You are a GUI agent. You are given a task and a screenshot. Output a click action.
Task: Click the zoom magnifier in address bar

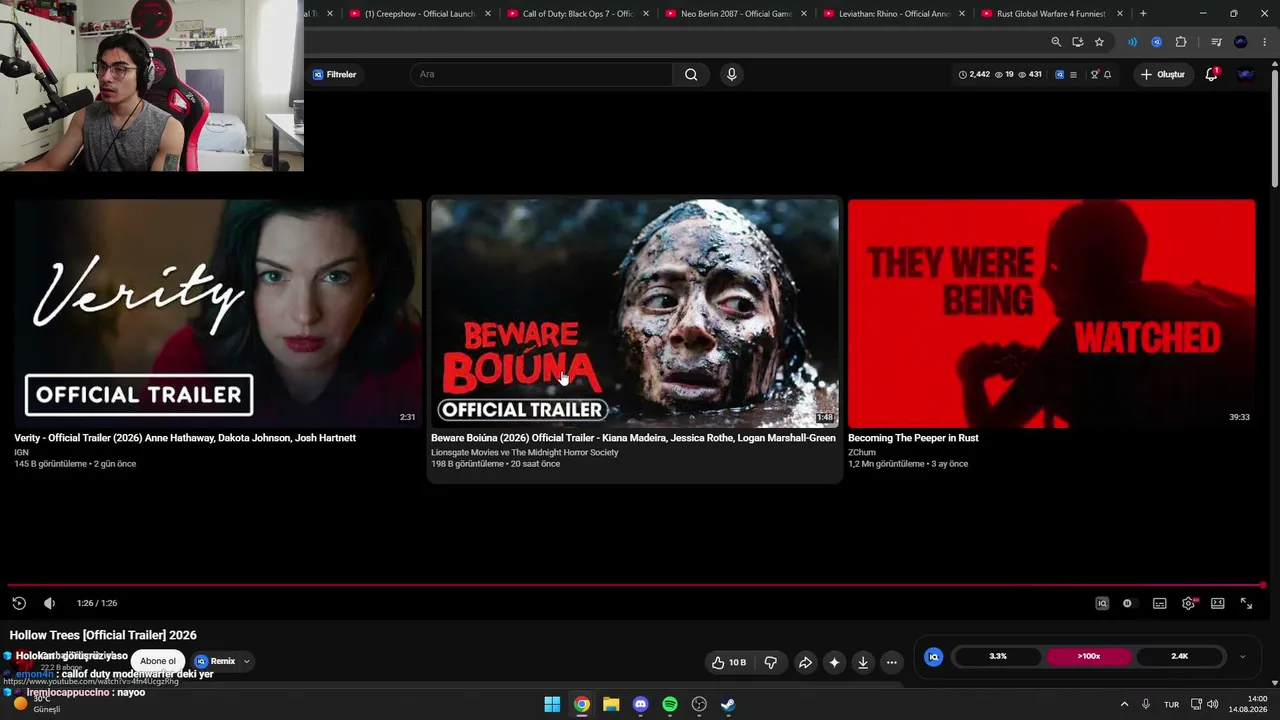point(1056,42)
